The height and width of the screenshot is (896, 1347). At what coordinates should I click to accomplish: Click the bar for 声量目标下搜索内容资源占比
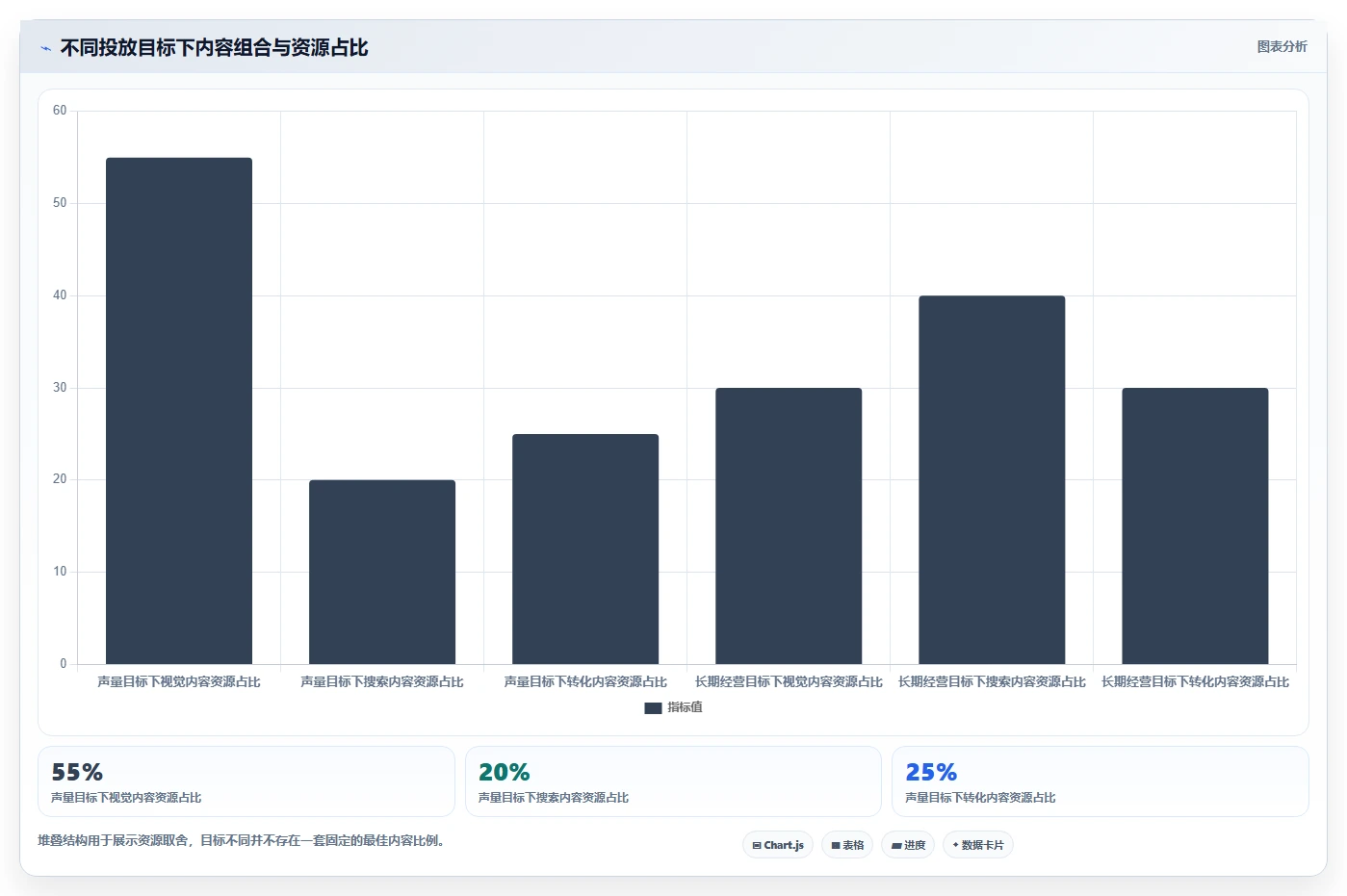click(x=382, y=572)
